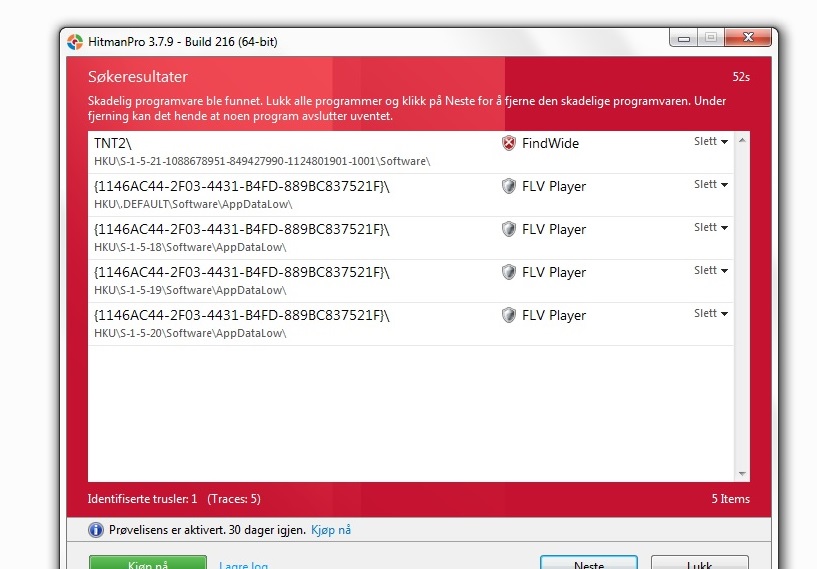
Task: Click the Lagre log link
Action: coord(243,565)
